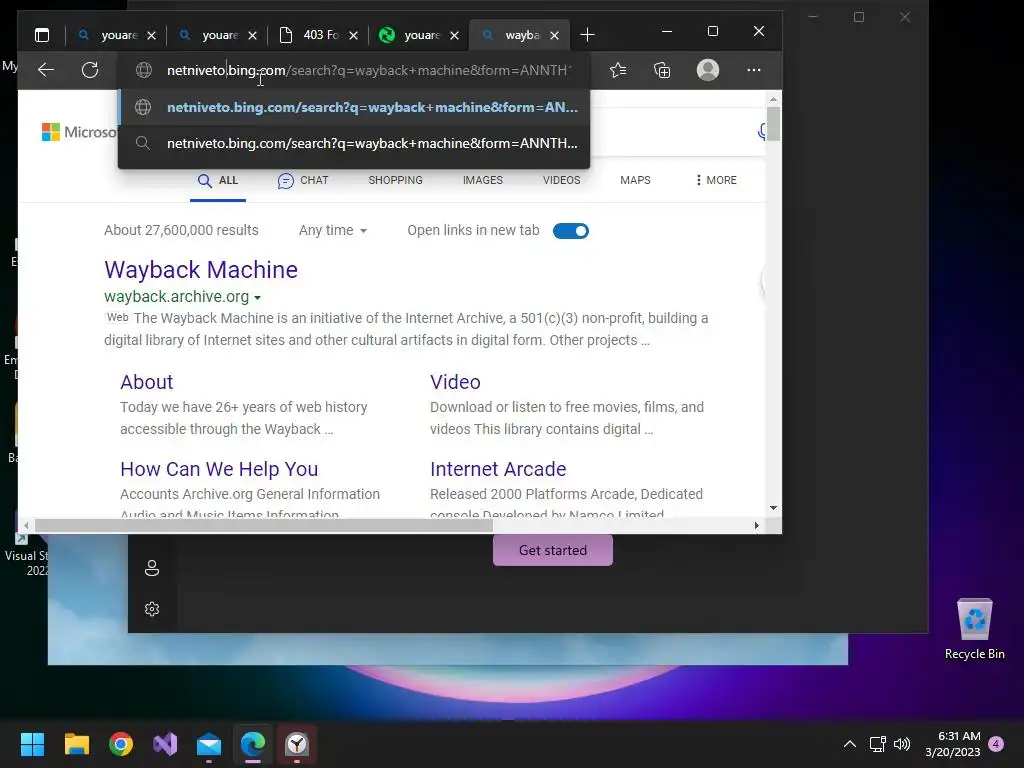The width and height of the screenshot is (1024, 768).
Task: Open the How Can We Help You link
Action: (219, 469)
